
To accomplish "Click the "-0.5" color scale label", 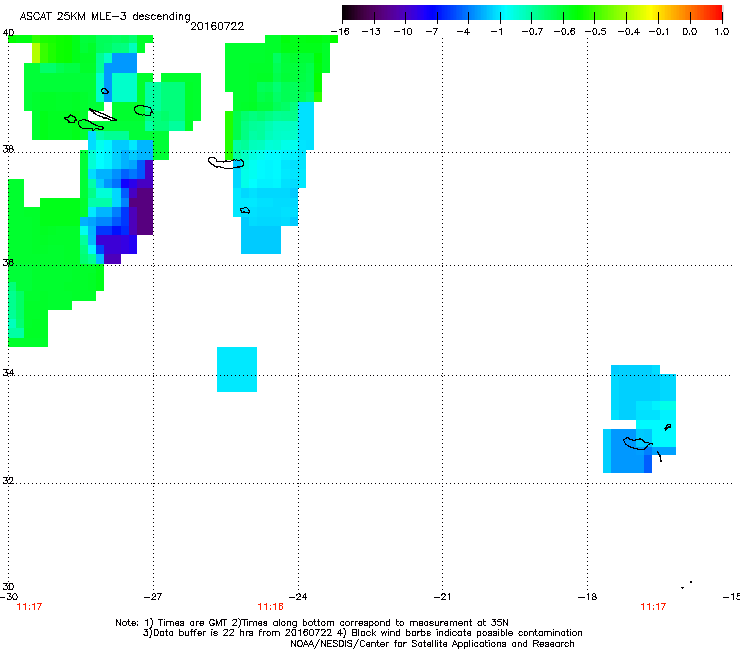I will pos(596,32).
